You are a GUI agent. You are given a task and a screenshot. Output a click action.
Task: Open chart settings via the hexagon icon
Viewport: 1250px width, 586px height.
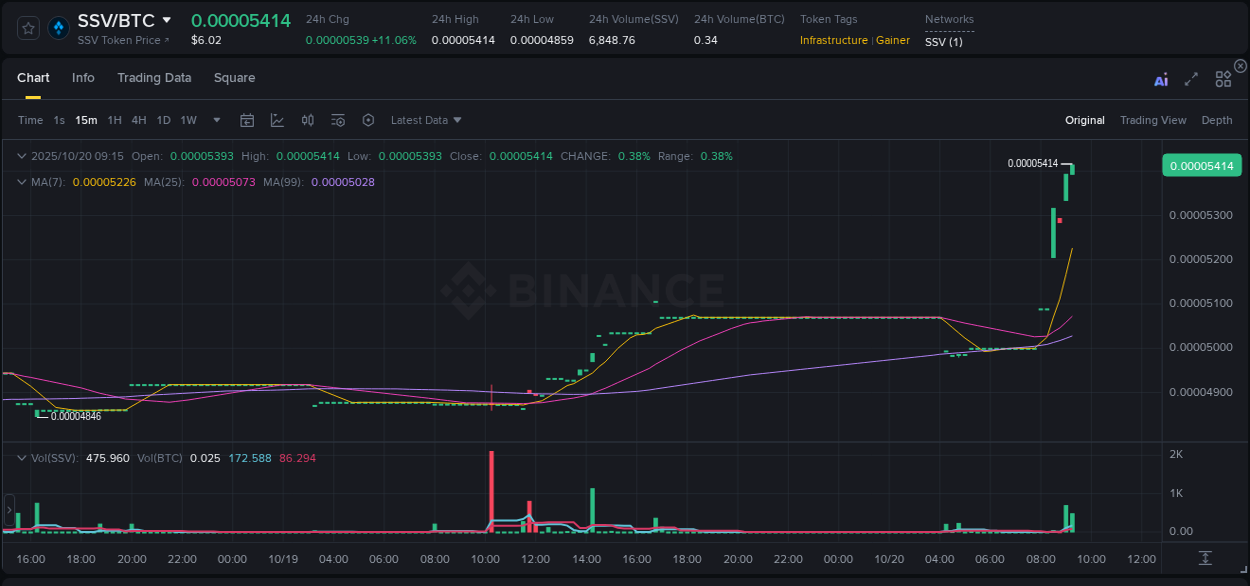tap(368, 120)
